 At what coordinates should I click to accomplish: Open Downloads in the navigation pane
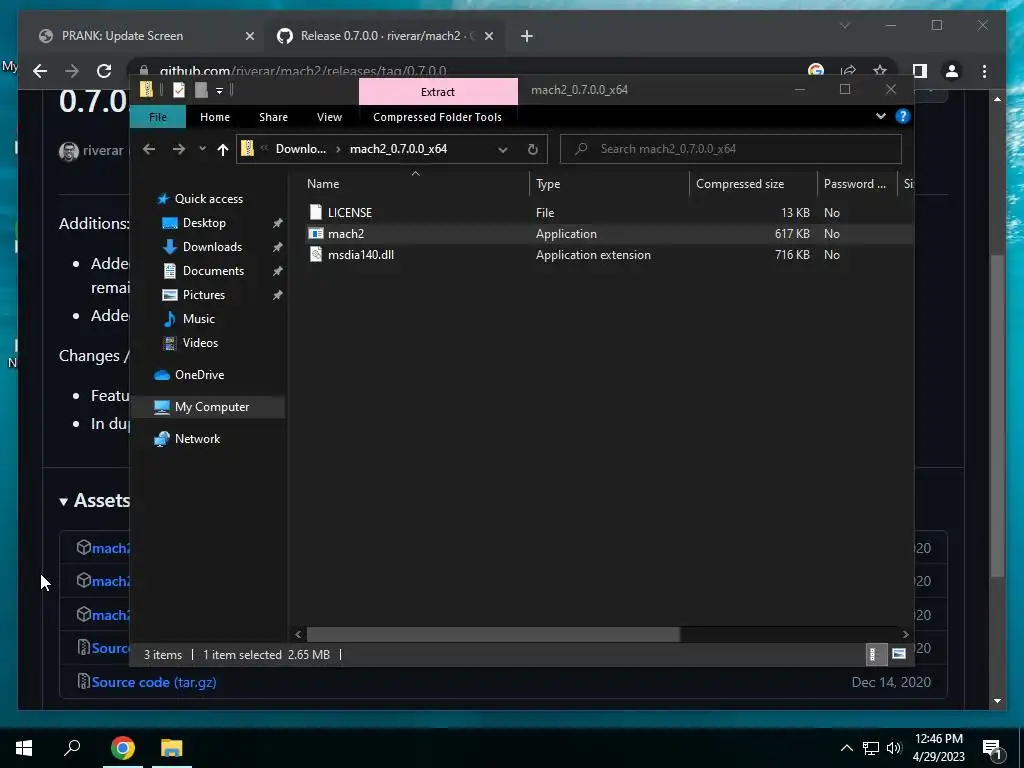[x=212, y=247]
